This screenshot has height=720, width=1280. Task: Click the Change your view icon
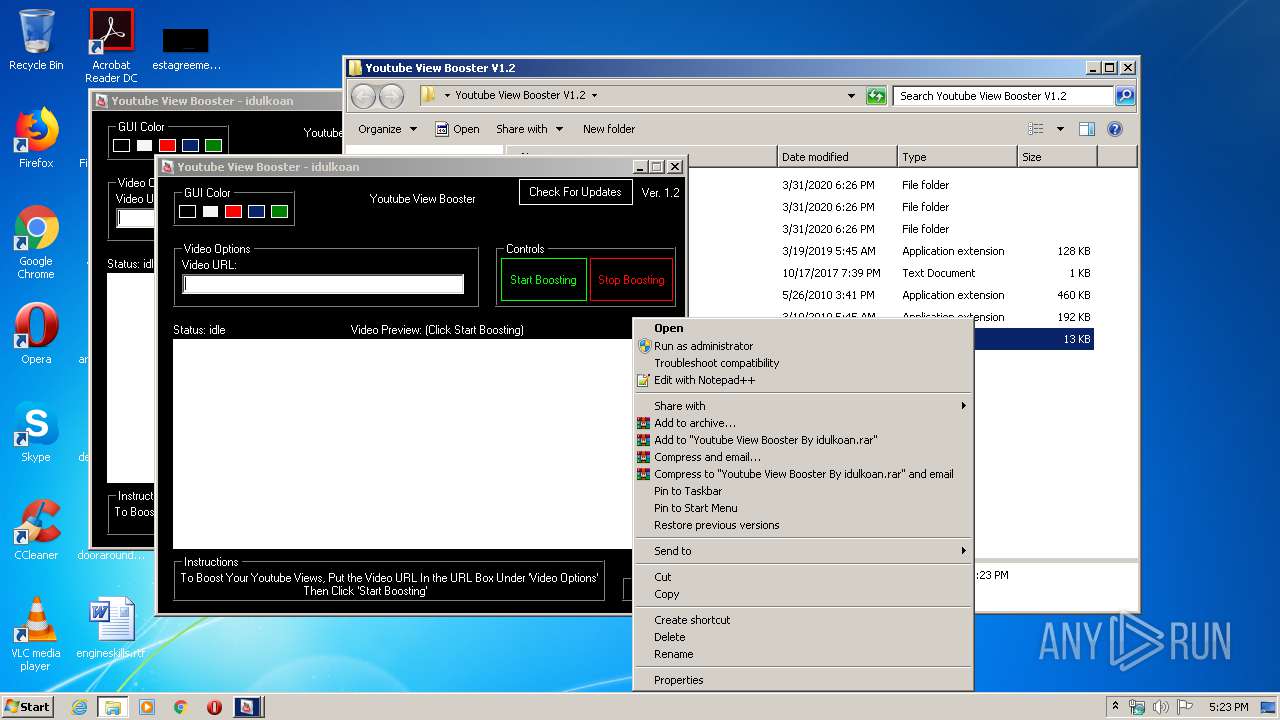coord(1036,129)
